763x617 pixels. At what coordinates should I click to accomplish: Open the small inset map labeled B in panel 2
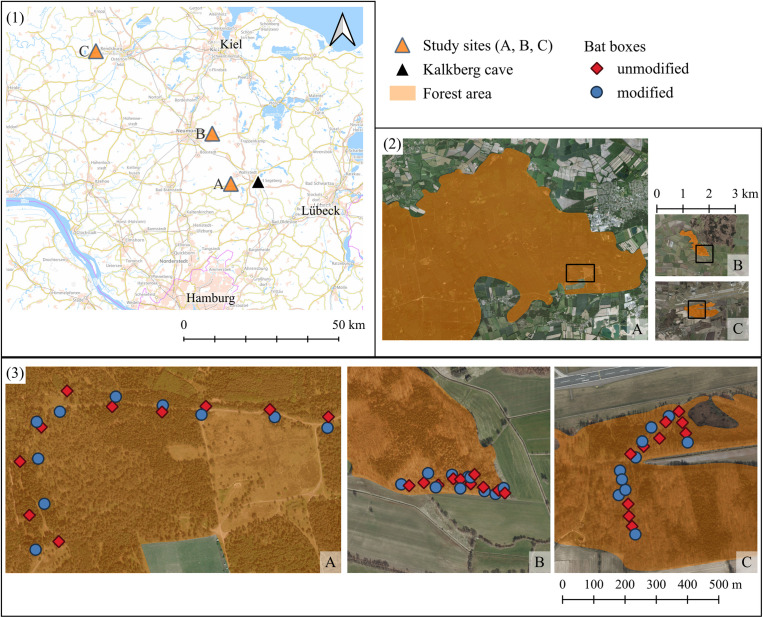click(702, 245)
